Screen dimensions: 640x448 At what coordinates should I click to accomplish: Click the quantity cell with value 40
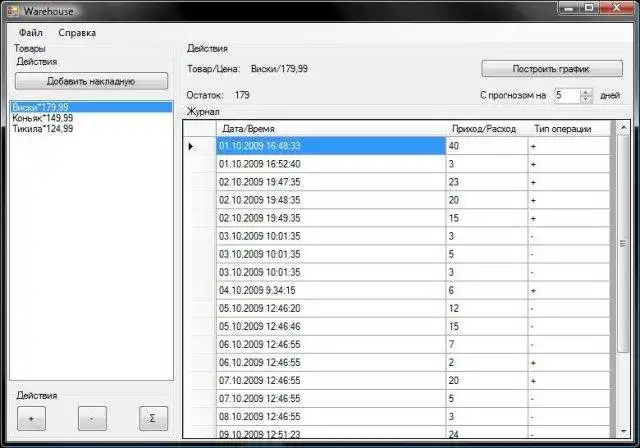click(487, 146)
